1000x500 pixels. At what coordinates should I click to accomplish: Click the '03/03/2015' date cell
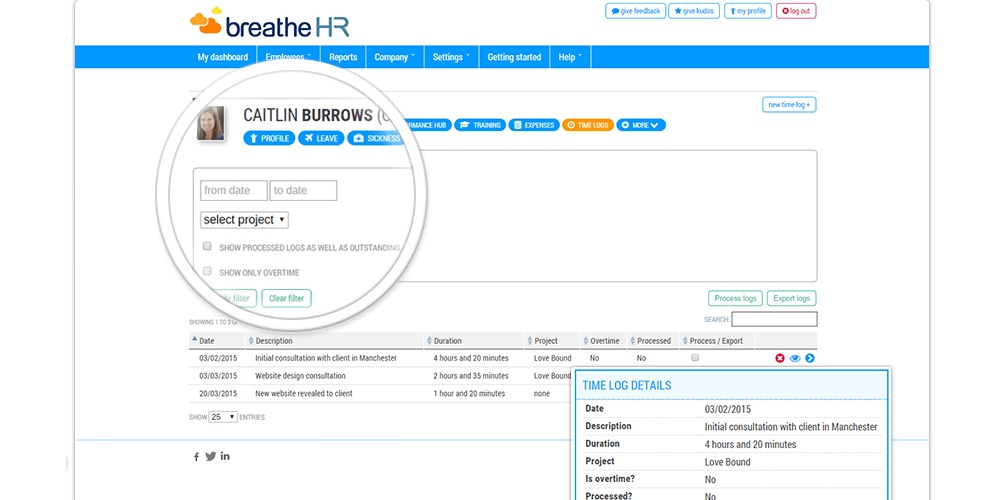(218, 376)
